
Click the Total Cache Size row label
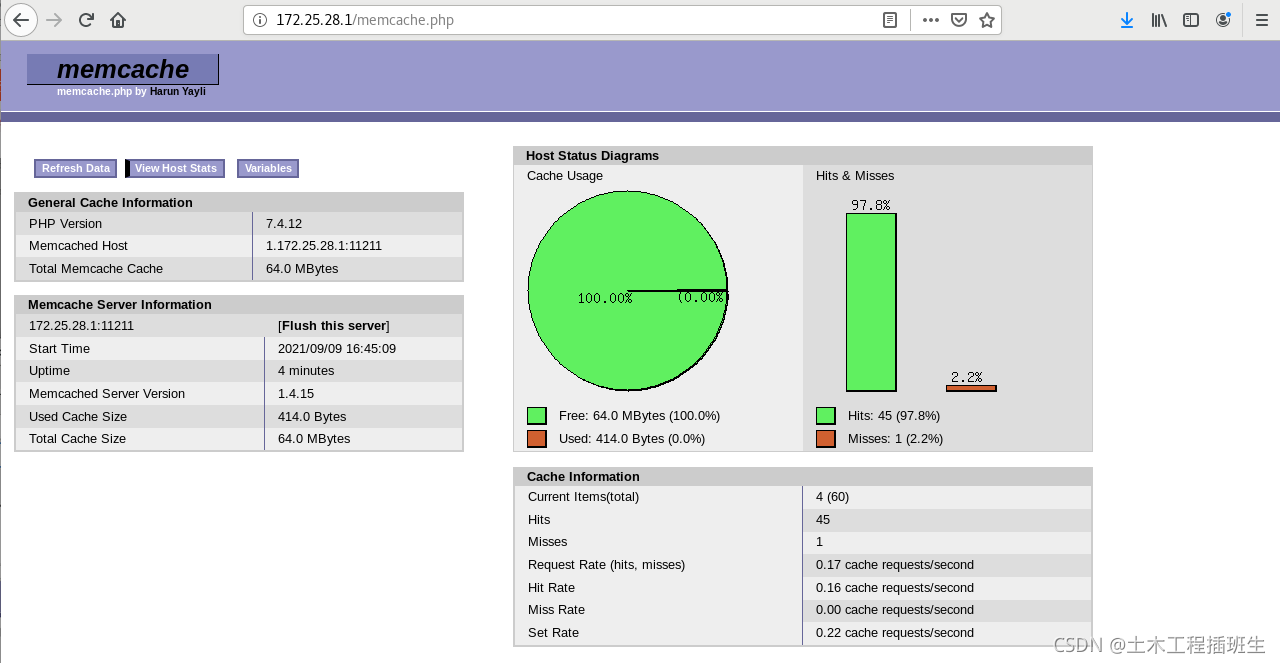[x=78, y=439]
